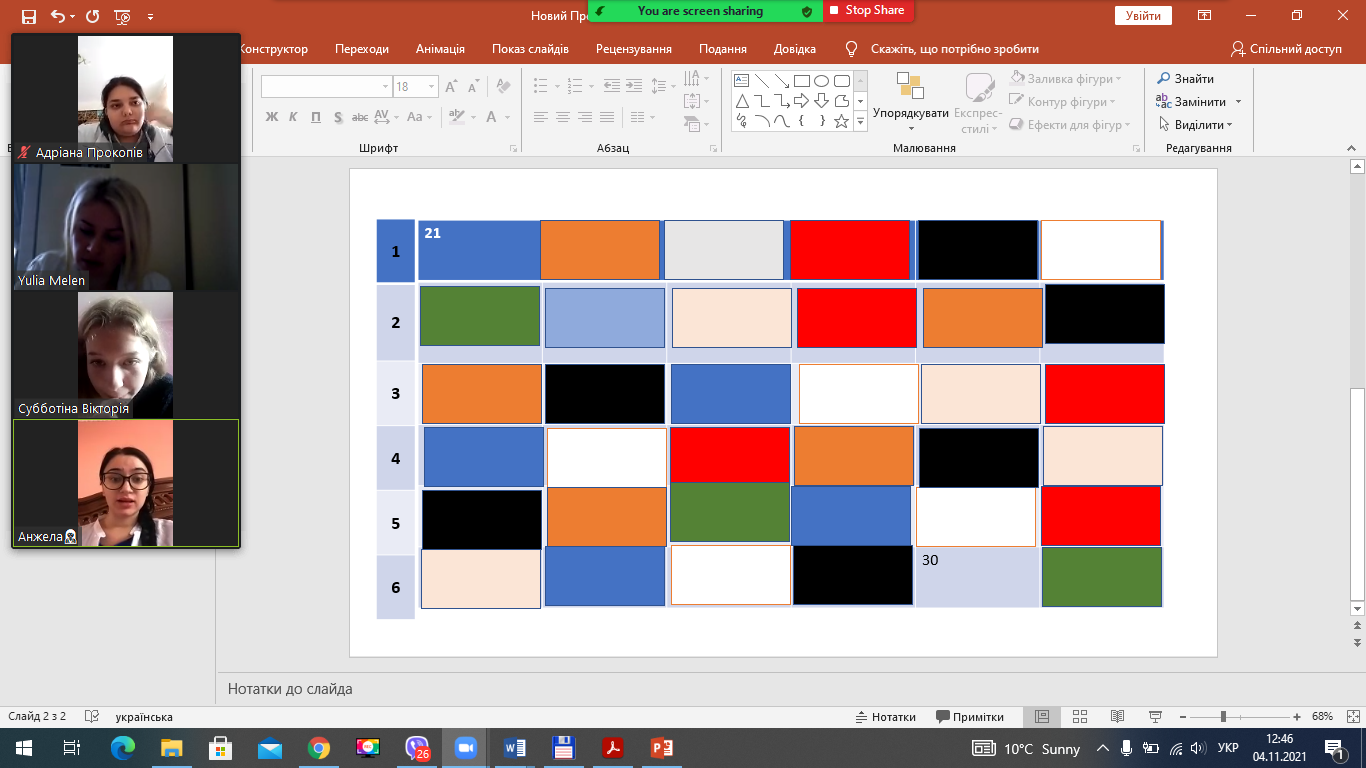1366x768 pixels.
Task: Click the Save icon in the quick access toolbar
Action: pos(28,16)
